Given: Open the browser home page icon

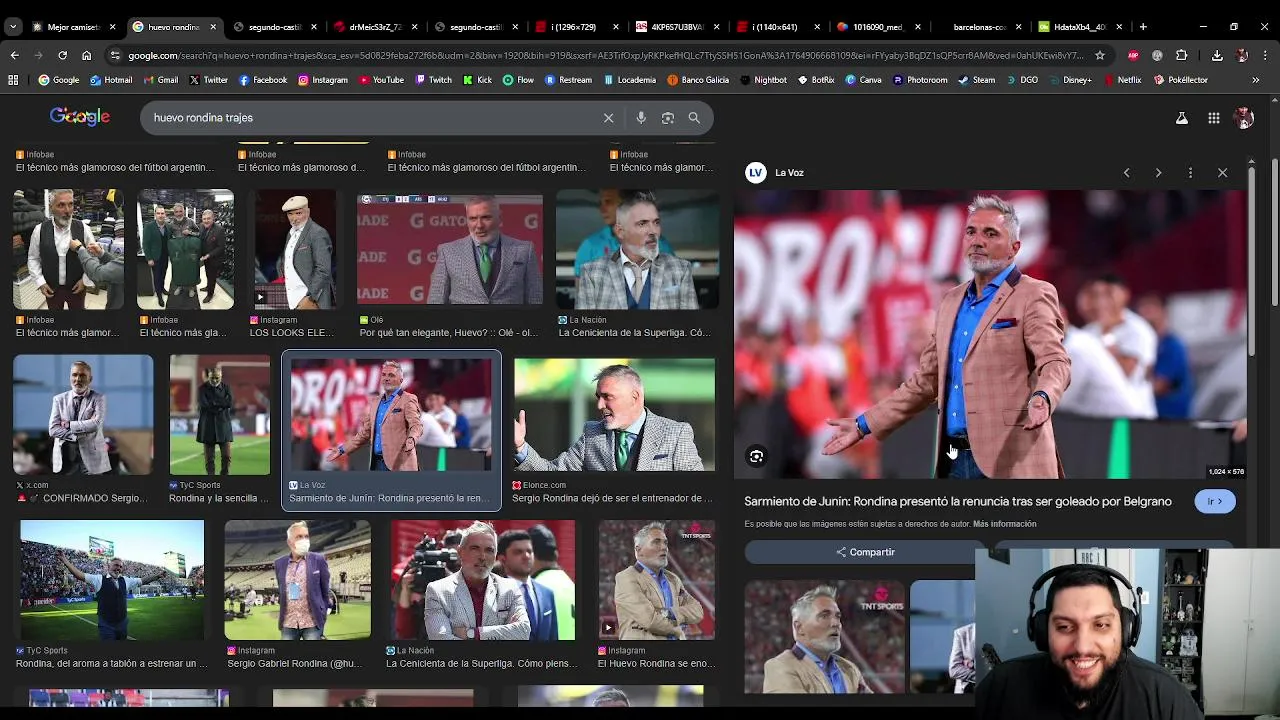Looking at the screenshot, I should point(86,55).
